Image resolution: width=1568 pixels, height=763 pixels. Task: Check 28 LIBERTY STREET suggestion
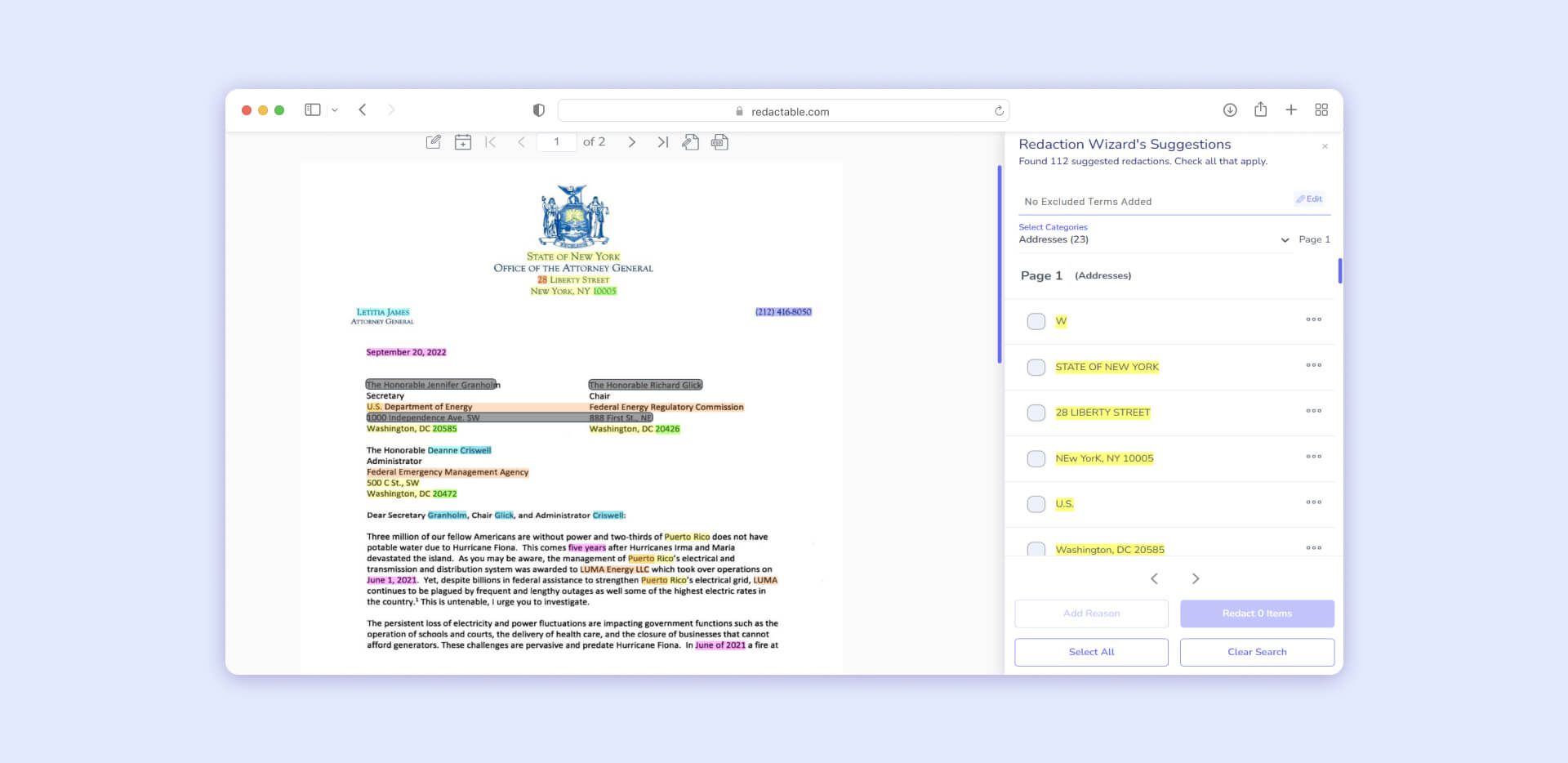[x=1036, y=413]
